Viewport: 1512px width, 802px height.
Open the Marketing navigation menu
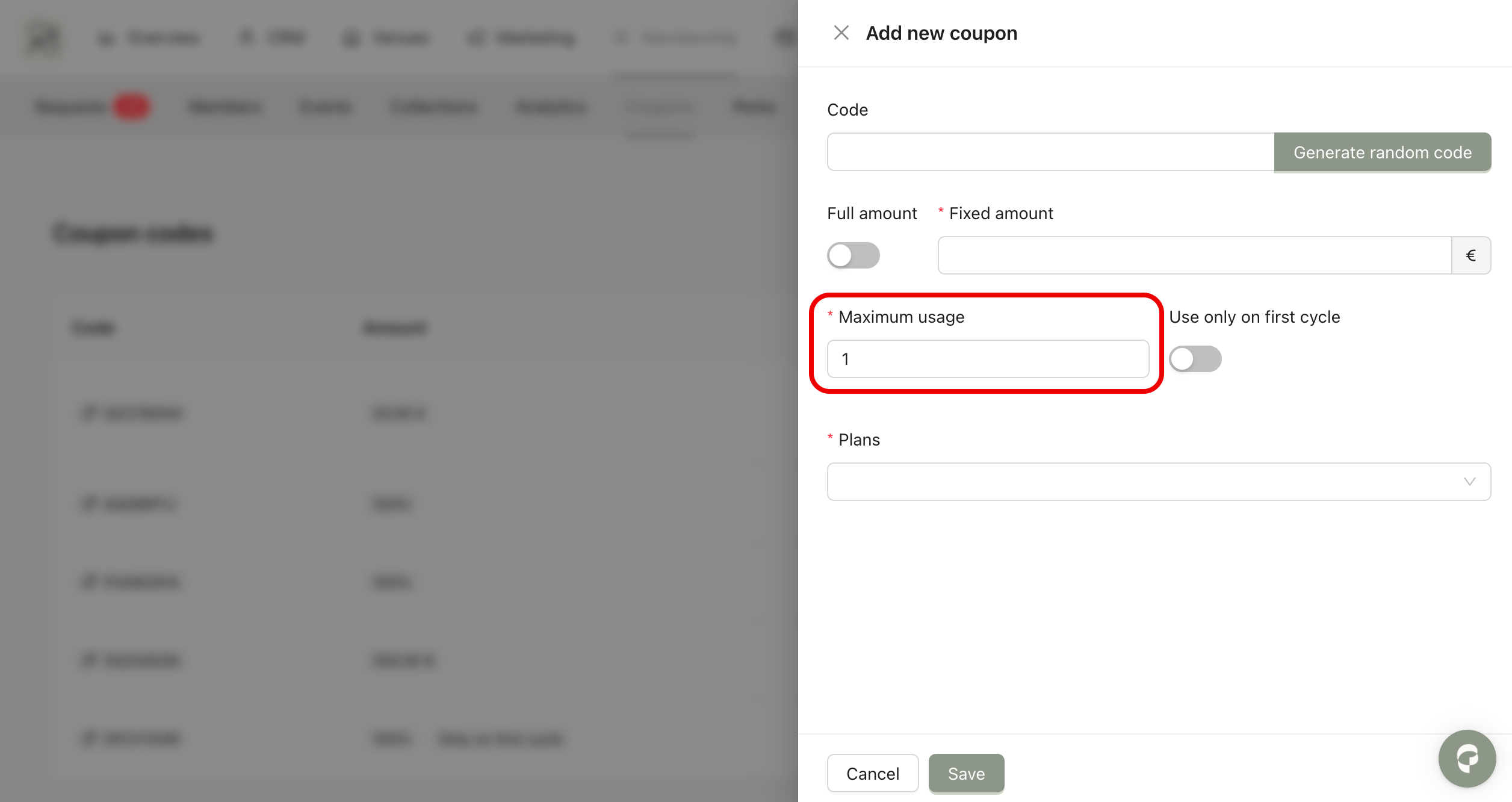tap(521, 39)
